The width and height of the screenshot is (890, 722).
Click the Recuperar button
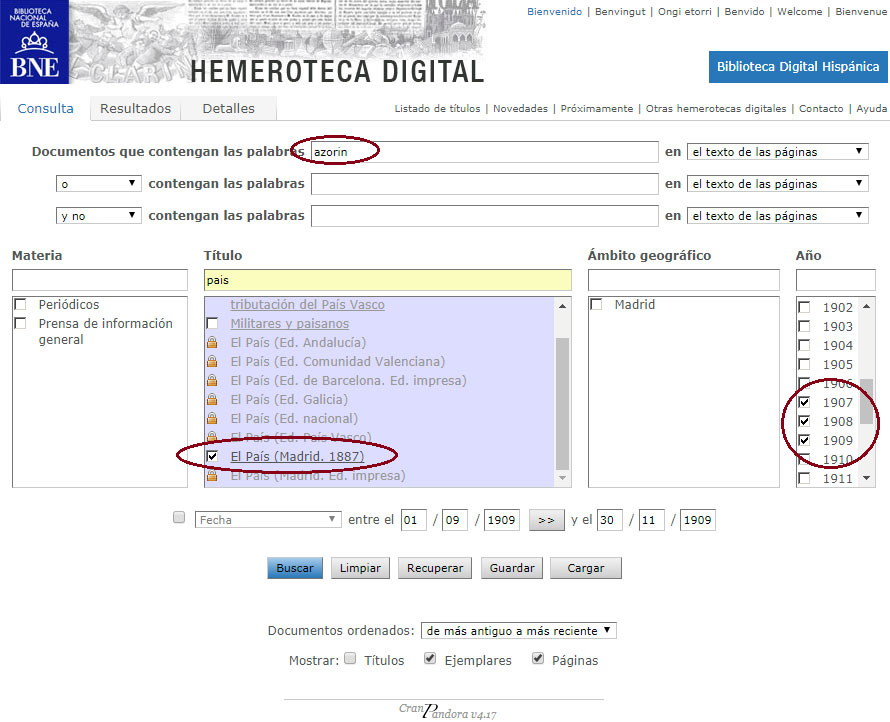(x=435, y=568)
